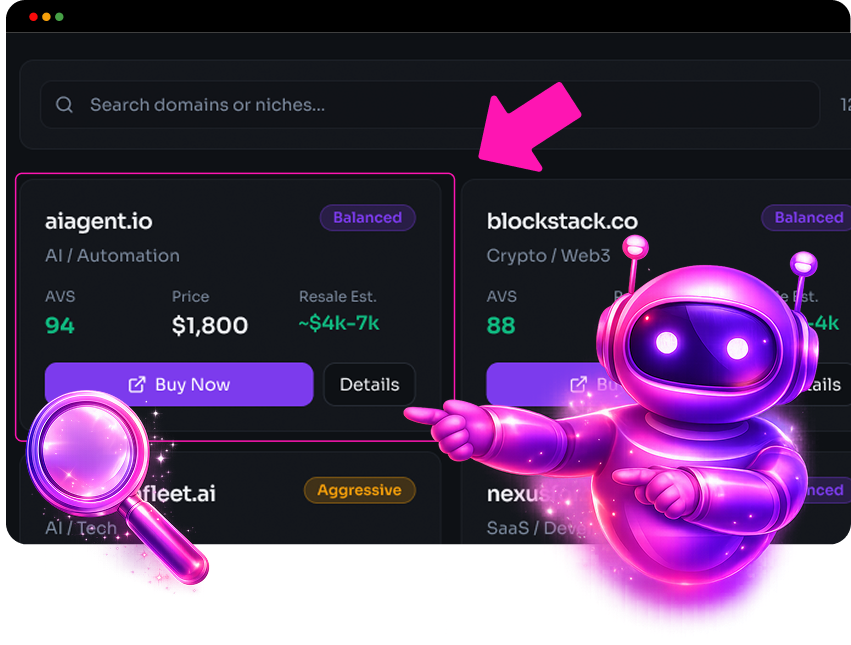Click the external-link icon on aiagent.io Buy Now

(137, 384)
